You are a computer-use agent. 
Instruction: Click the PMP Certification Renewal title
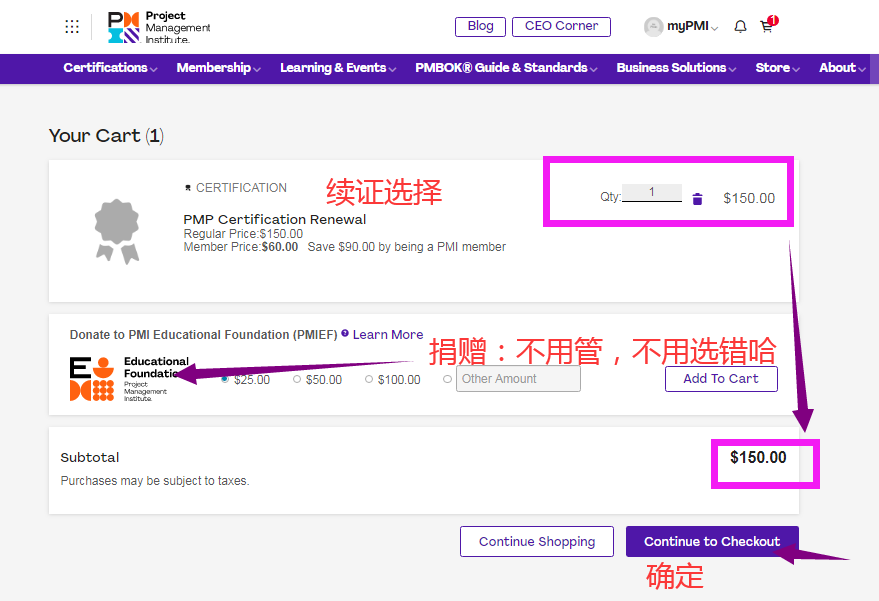click(x=275, y=219)
